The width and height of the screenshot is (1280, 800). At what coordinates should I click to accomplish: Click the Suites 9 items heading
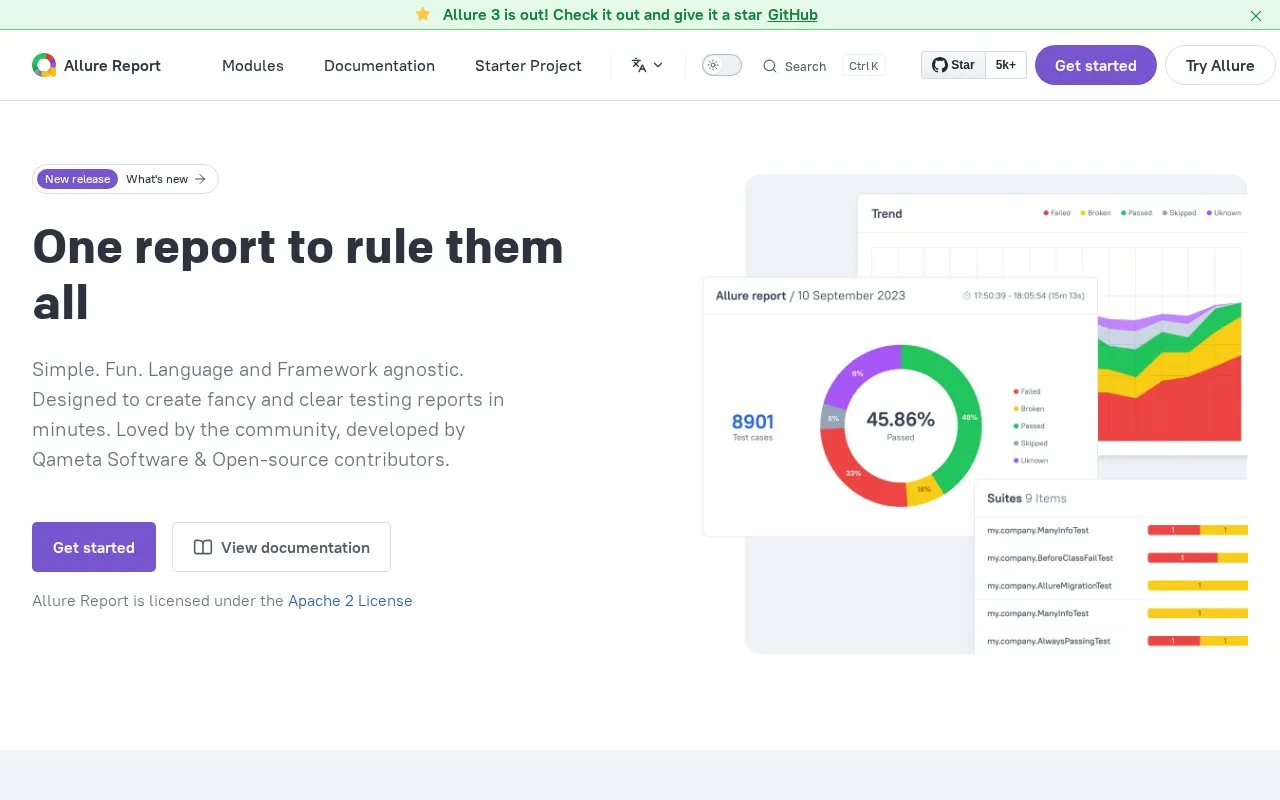pos(1027,498)
